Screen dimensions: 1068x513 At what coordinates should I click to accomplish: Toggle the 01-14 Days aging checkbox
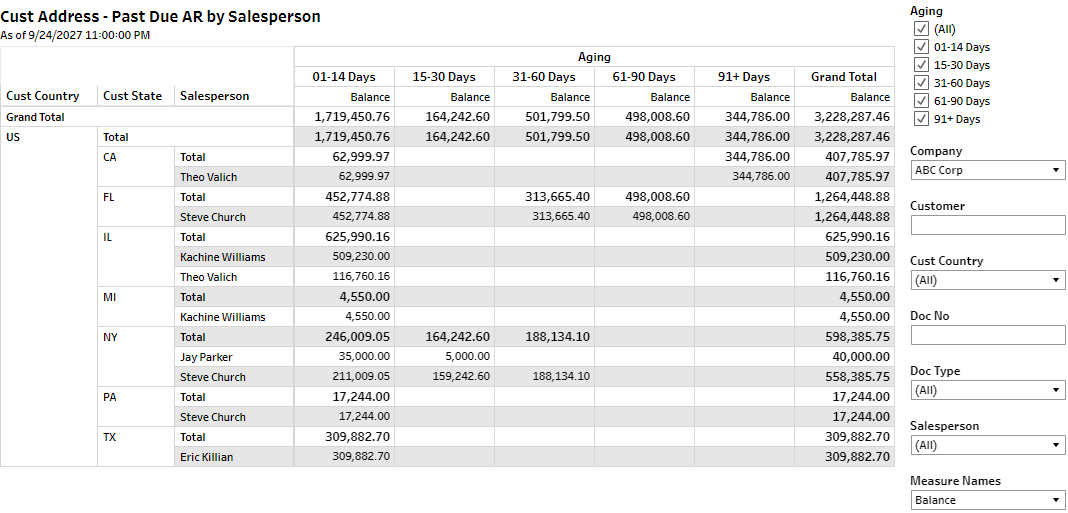[921, 47]
